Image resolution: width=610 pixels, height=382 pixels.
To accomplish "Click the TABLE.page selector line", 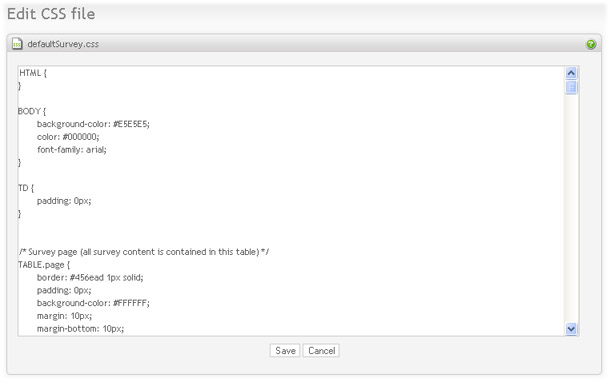I will coord(44,265).
